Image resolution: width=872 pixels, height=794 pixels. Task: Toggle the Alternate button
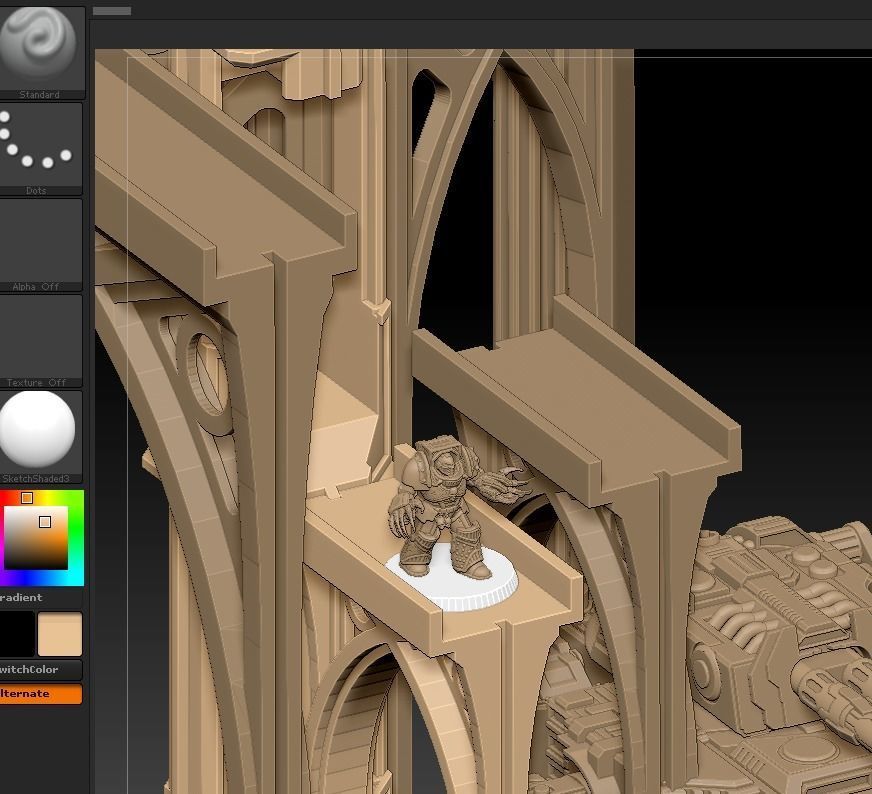(x=40, y=693)
